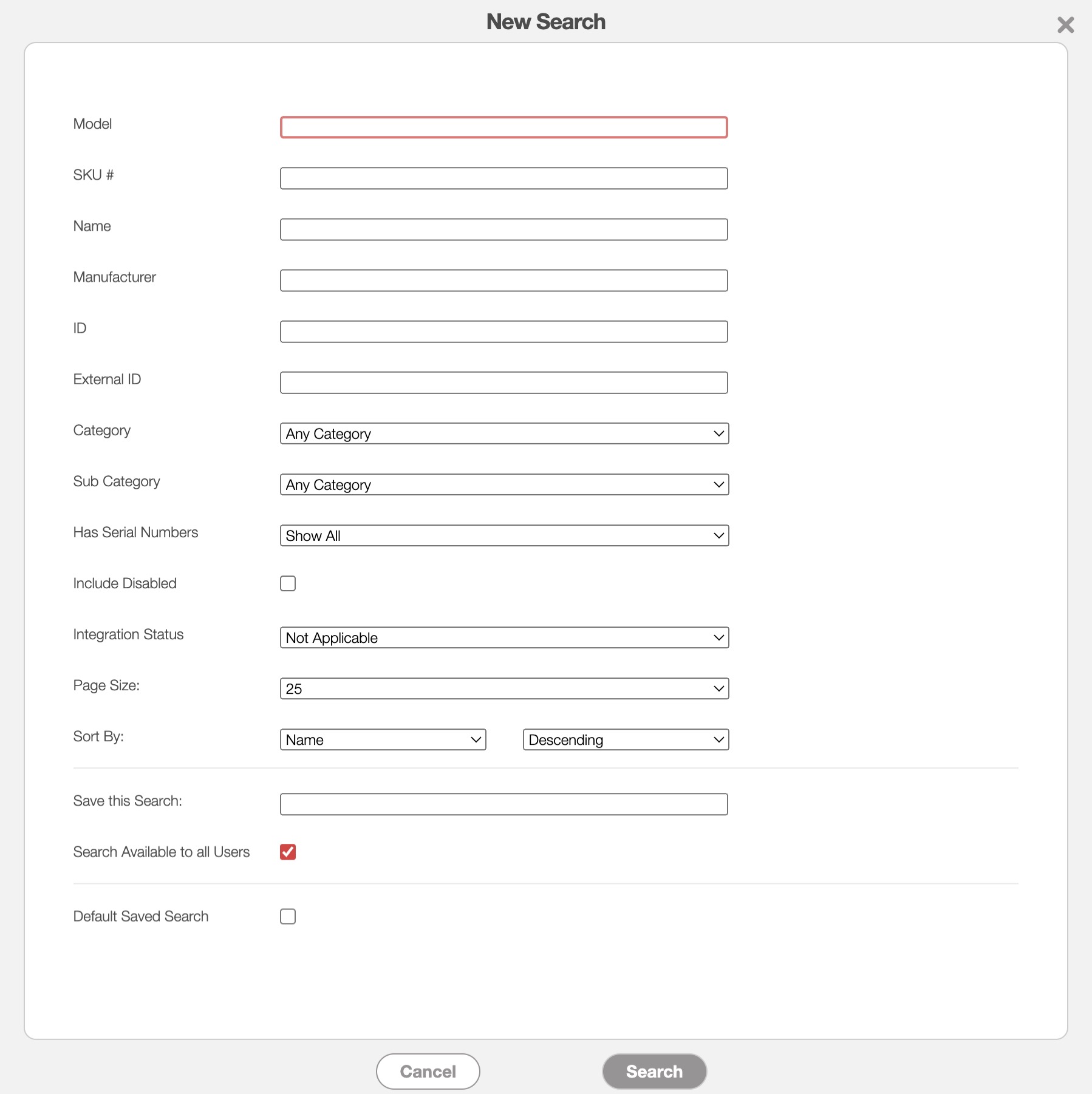Open Has Serial Numbers dropdown

coord(504,535)
